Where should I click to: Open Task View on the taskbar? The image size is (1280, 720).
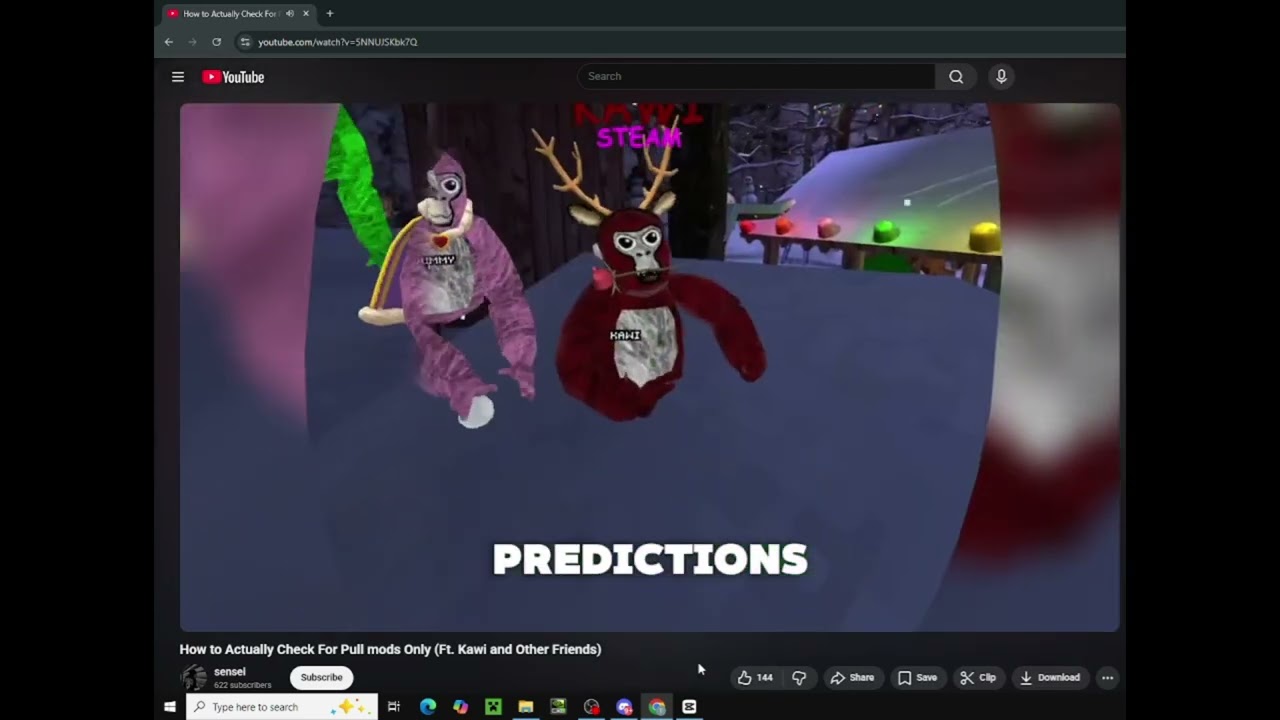[394, 707]
